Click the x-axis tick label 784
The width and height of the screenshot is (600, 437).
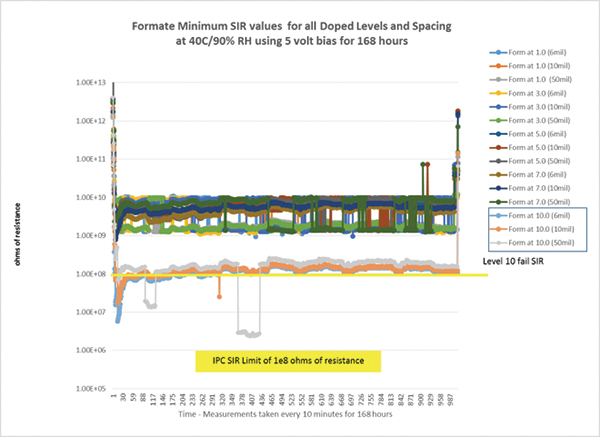coord(381,400)
